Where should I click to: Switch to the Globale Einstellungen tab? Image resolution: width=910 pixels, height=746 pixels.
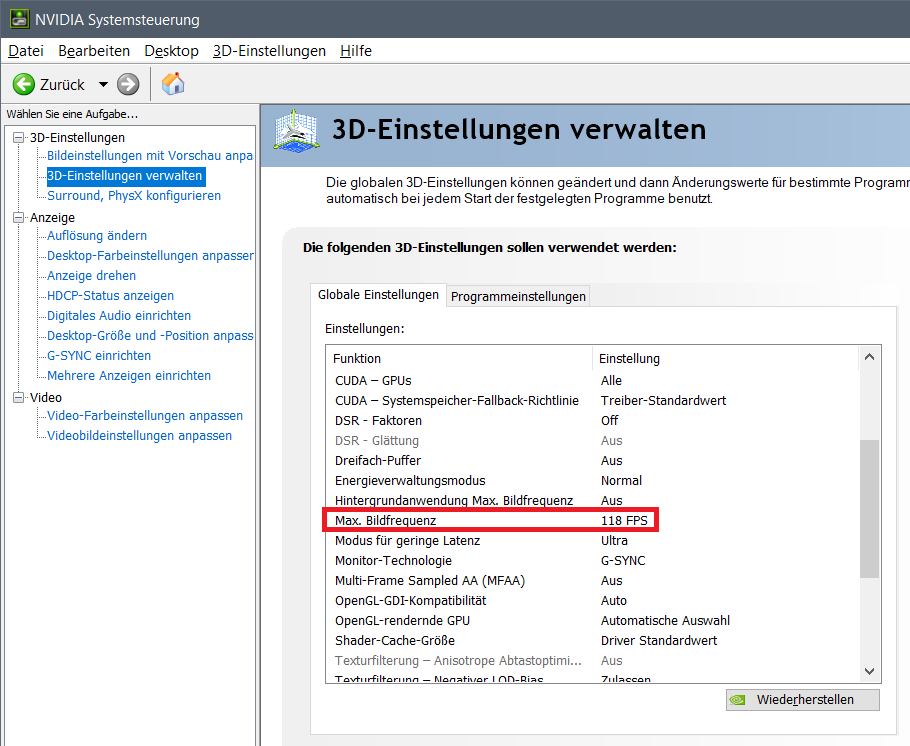[378, 295]
